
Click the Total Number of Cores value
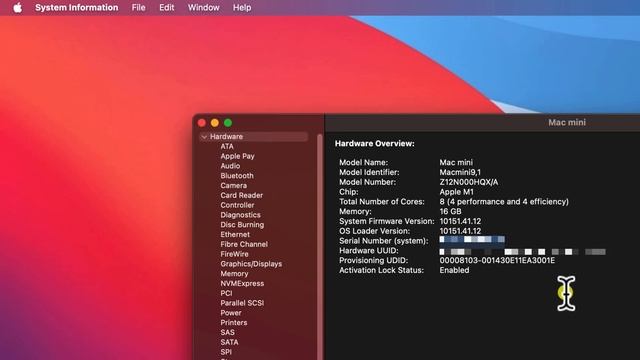pos(504,202)
